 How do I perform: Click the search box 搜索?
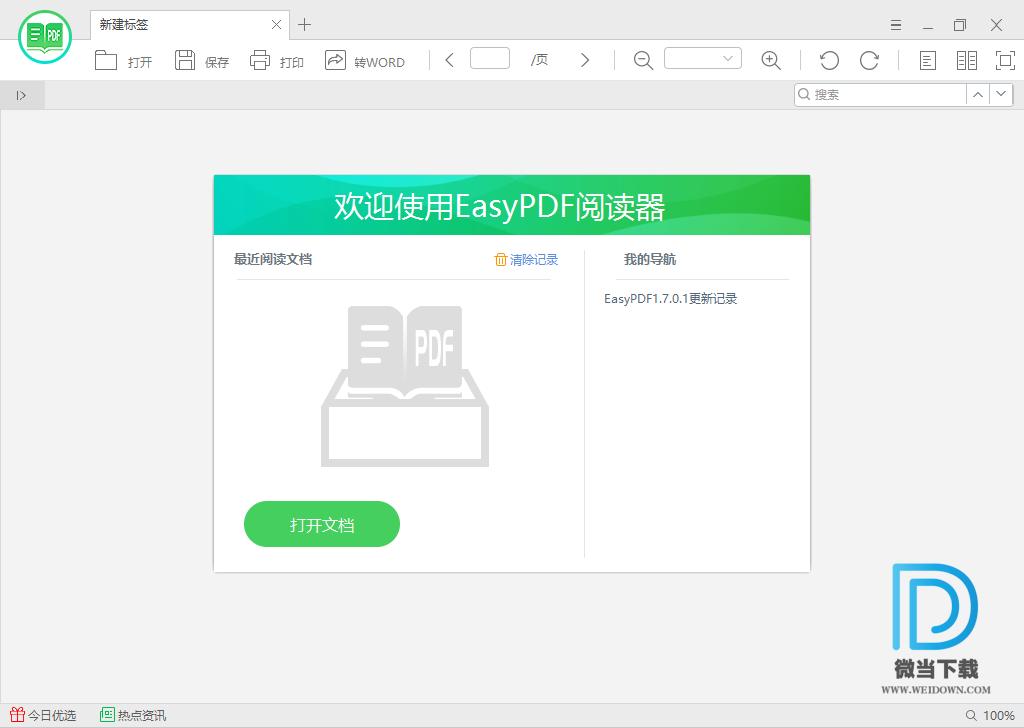[x=880, y=95]
